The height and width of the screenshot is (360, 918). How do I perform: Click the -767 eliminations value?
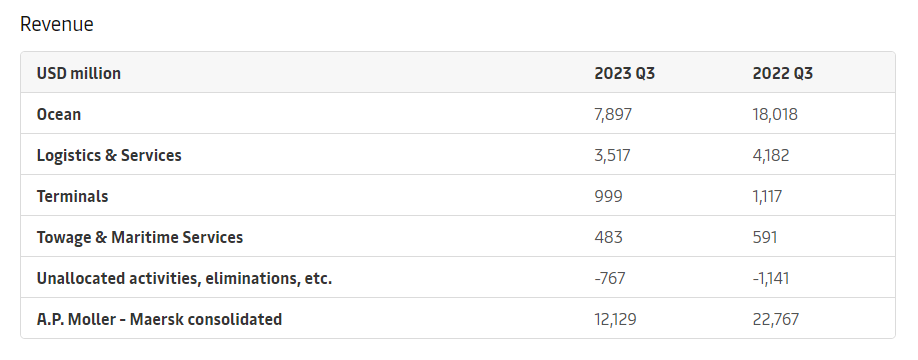tap(609, 278)
